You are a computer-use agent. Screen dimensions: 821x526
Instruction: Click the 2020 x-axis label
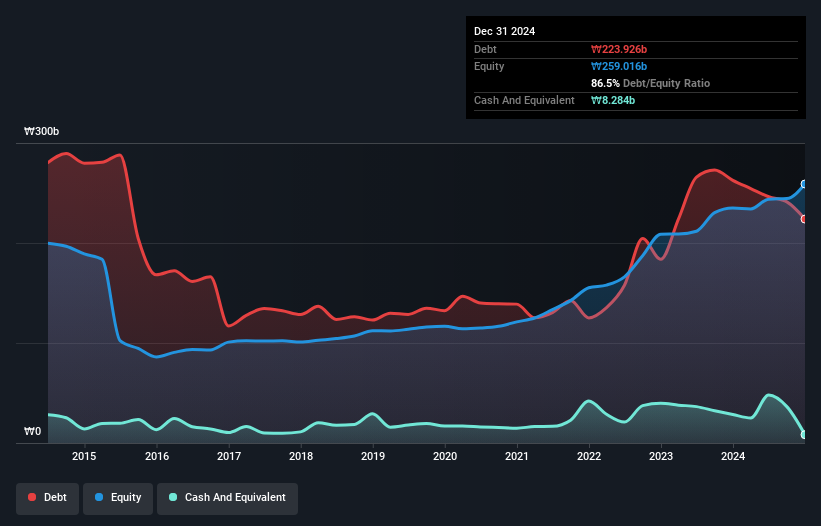click(x=445, y=456)
